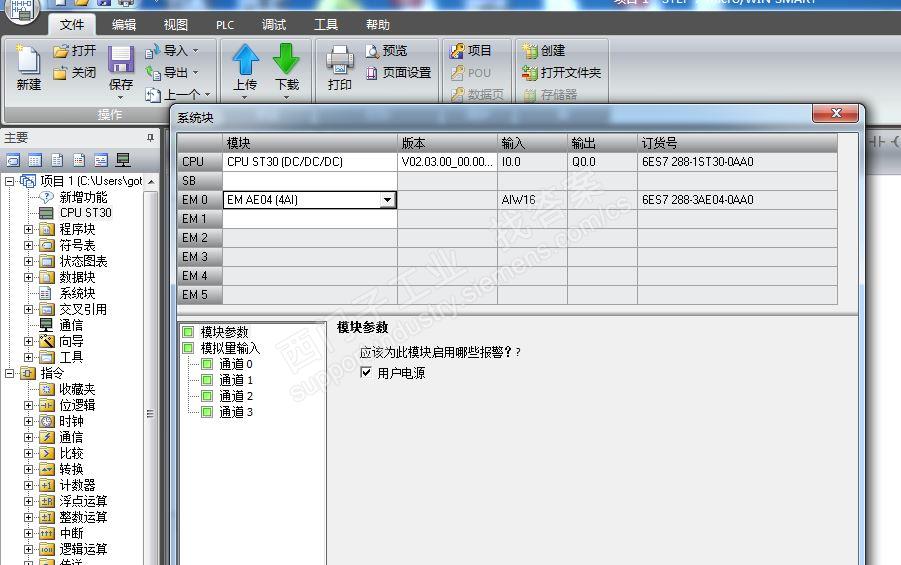Open the 视图 ribbon tab
The image size is (901, 565).
tap(175, 25)
